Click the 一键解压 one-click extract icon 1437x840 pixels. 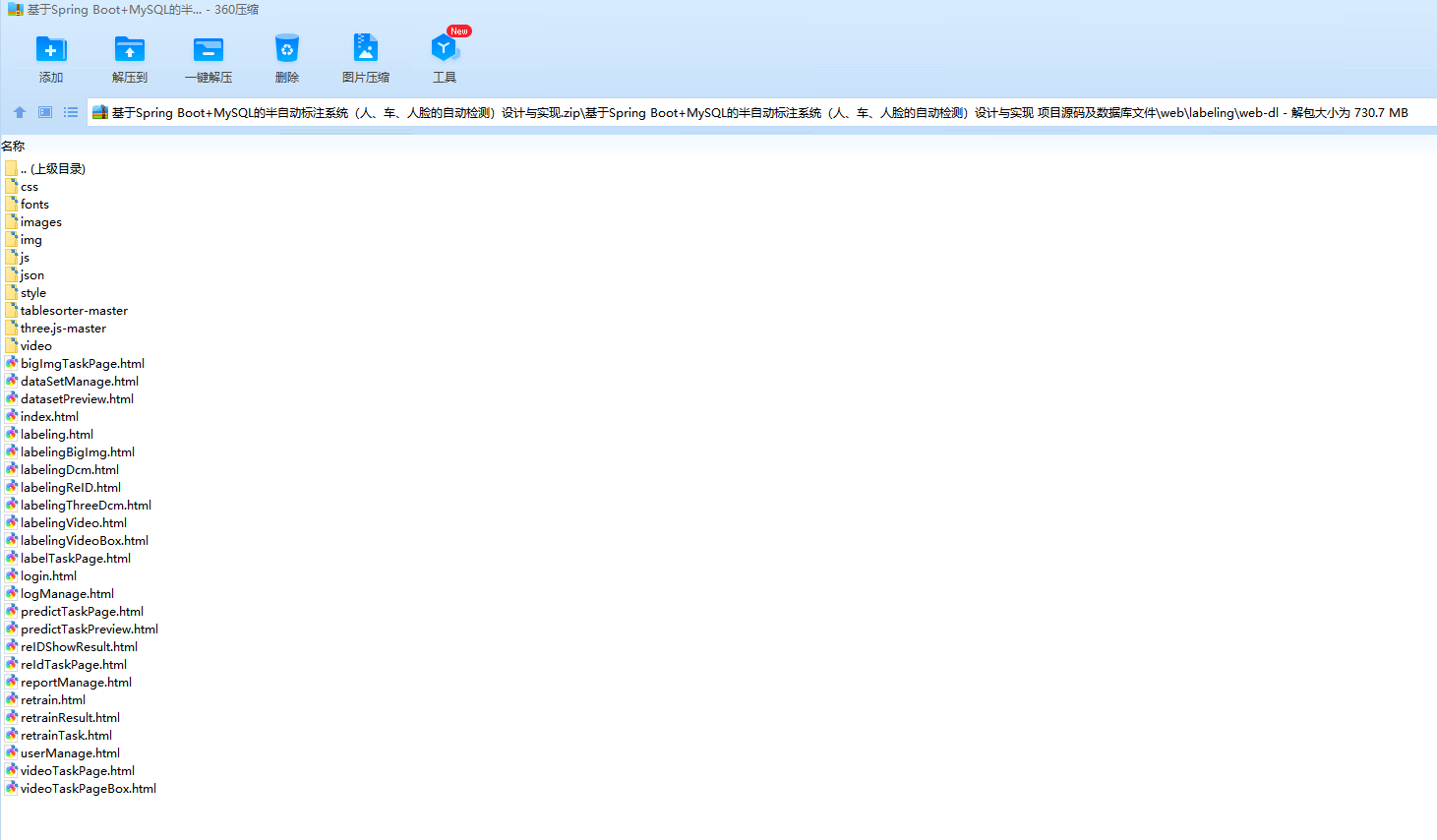[x=209, y=48]
